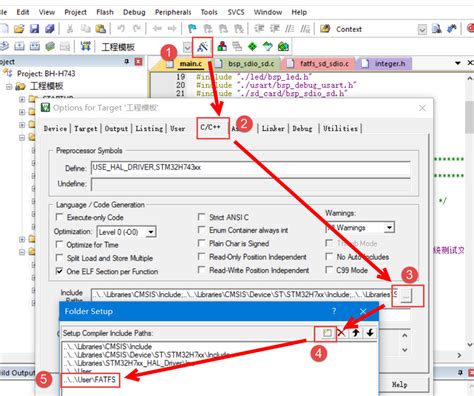Open the Peripherals menu
474x396 pixels.
coord(173,12)
